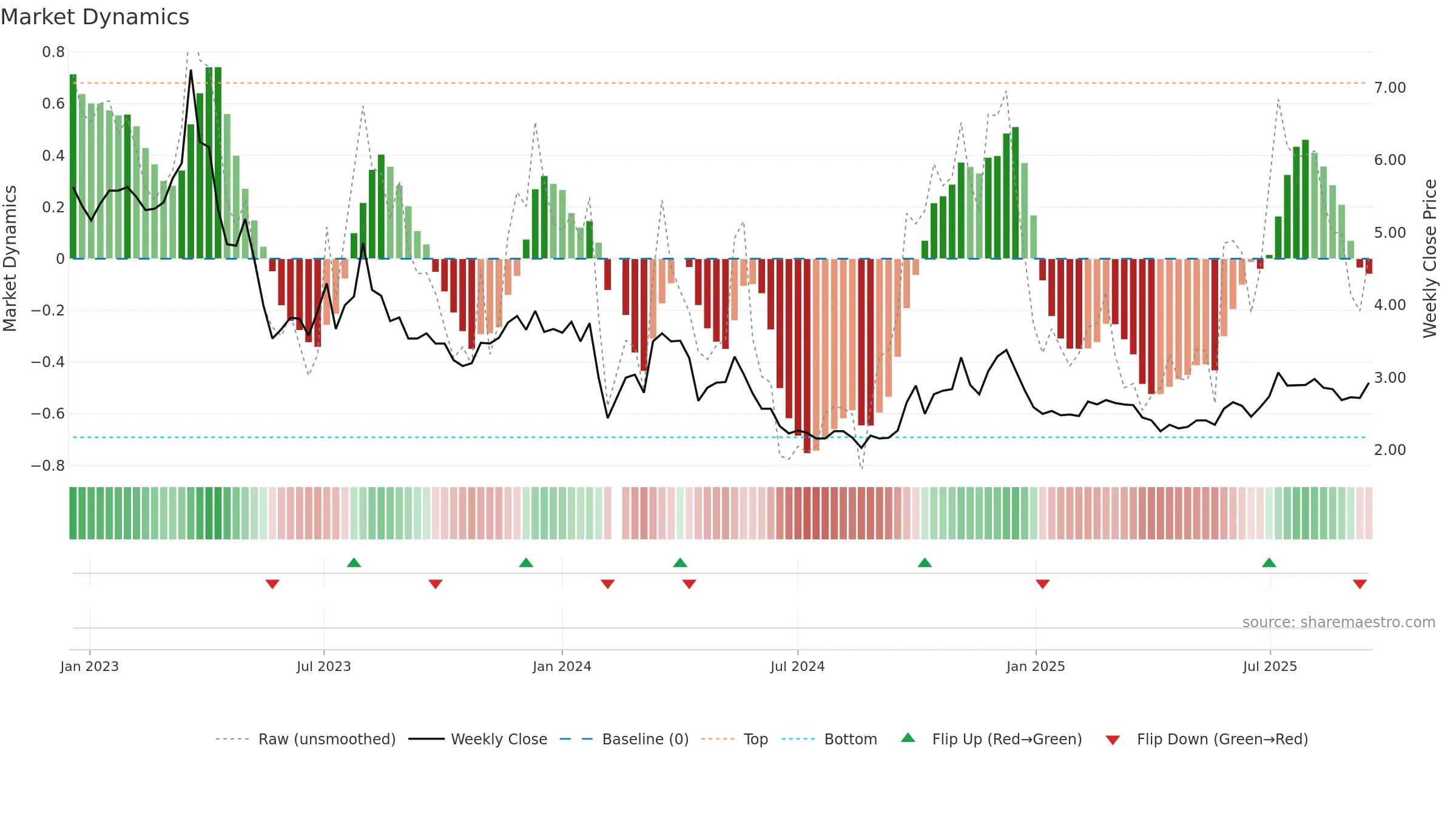Image resolution: width=1456 pixels, height=819 pixels.
Task: Toggle Flip Down (Green→Red) legend item
Action: (x=1206, y=739)
